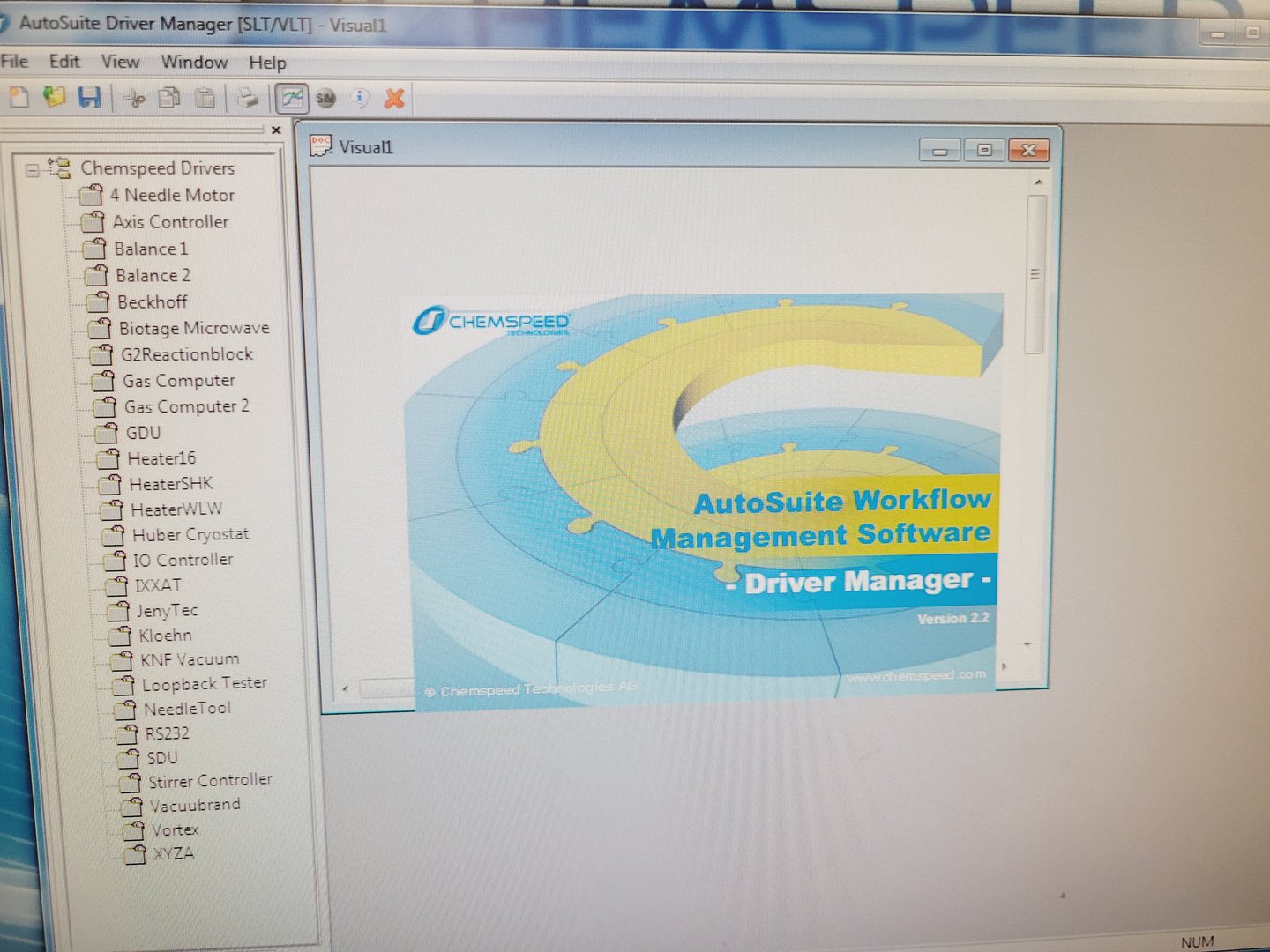
Task: Select the Chemspeed Drivers root item
Action: [157, 167]
